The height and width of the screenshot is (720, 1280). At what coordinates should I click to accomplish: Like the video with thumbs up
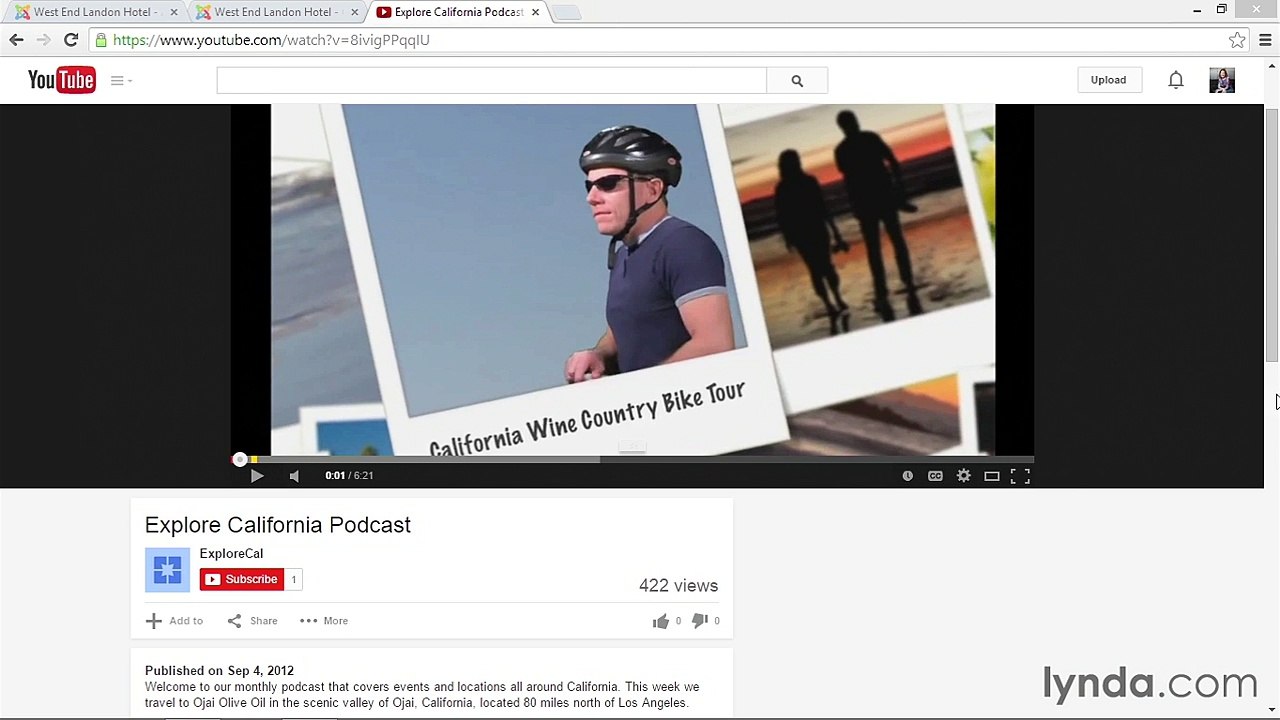coord(661,621)
